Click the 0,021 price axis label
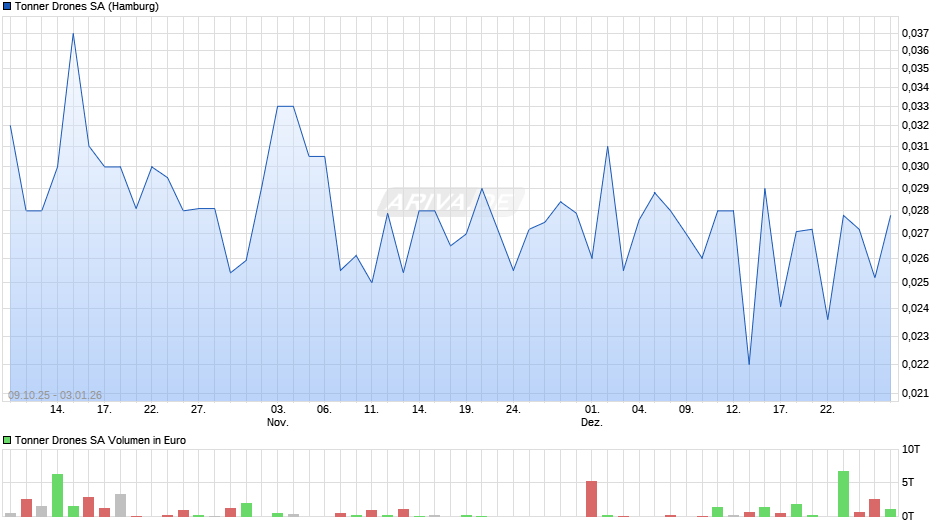Screen dimensions: 940x526 point(915,393)
